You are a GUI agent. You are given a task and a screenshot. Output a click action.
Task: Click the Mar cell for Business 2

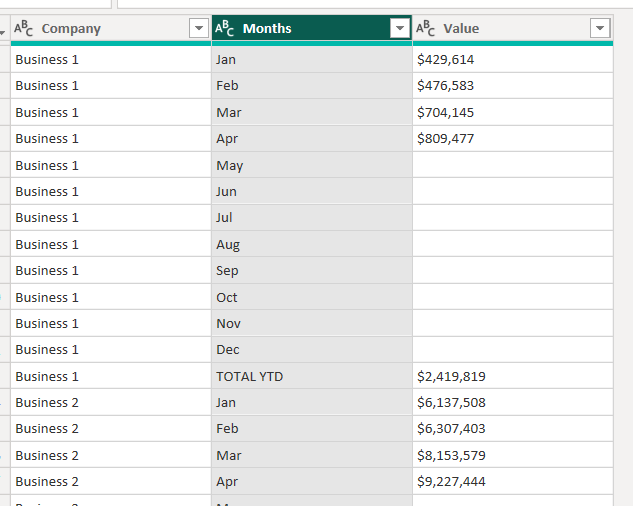[x=312, y=455]
